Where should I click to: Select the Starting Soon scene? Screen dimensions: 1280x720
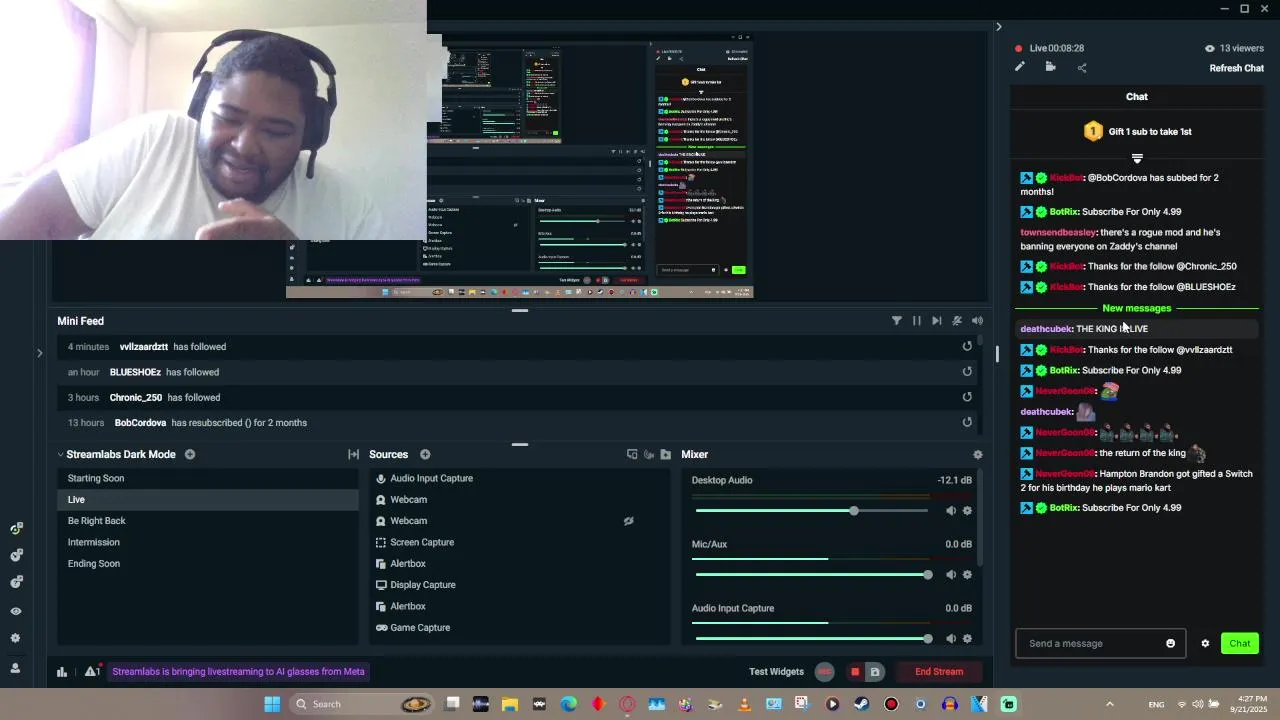point(208,478)
